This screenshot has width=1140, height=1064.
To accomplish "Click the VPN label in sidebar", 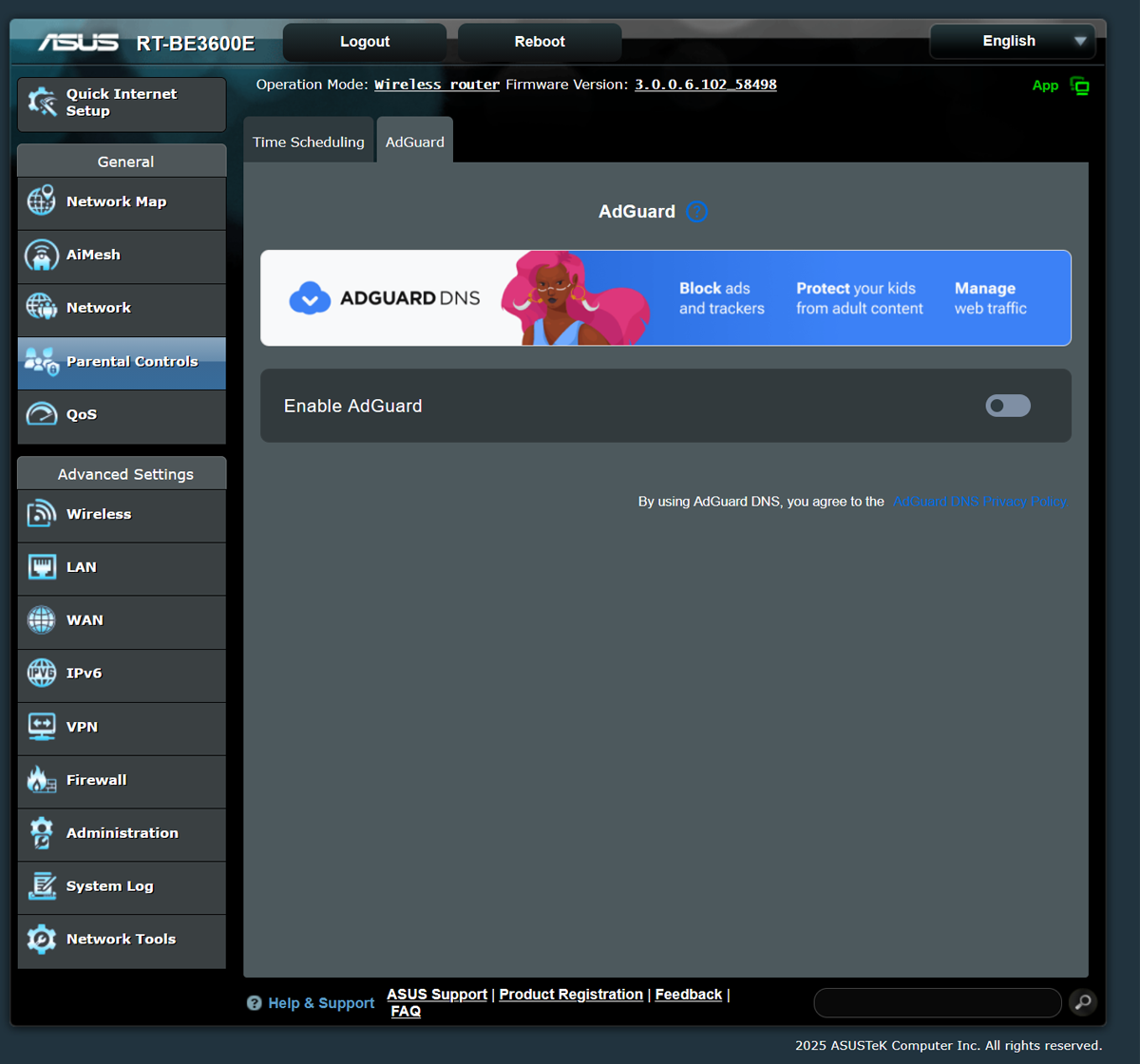I will [x=82, y=727].
